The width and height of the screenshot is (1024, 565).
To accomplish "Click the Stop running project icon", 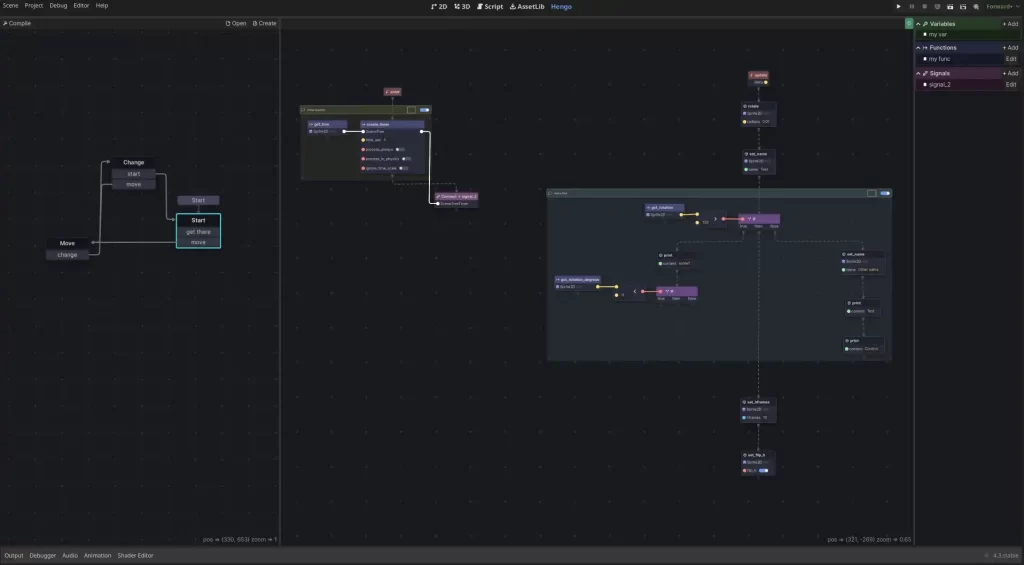I will 924,6.
